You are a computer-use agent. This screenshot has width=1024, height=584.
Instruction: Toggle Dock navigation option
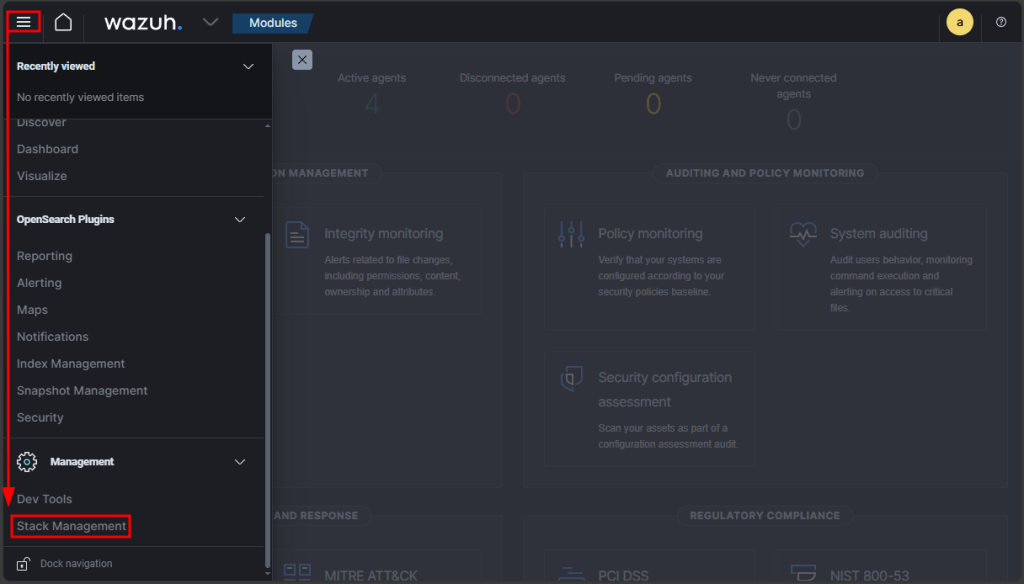76,564
